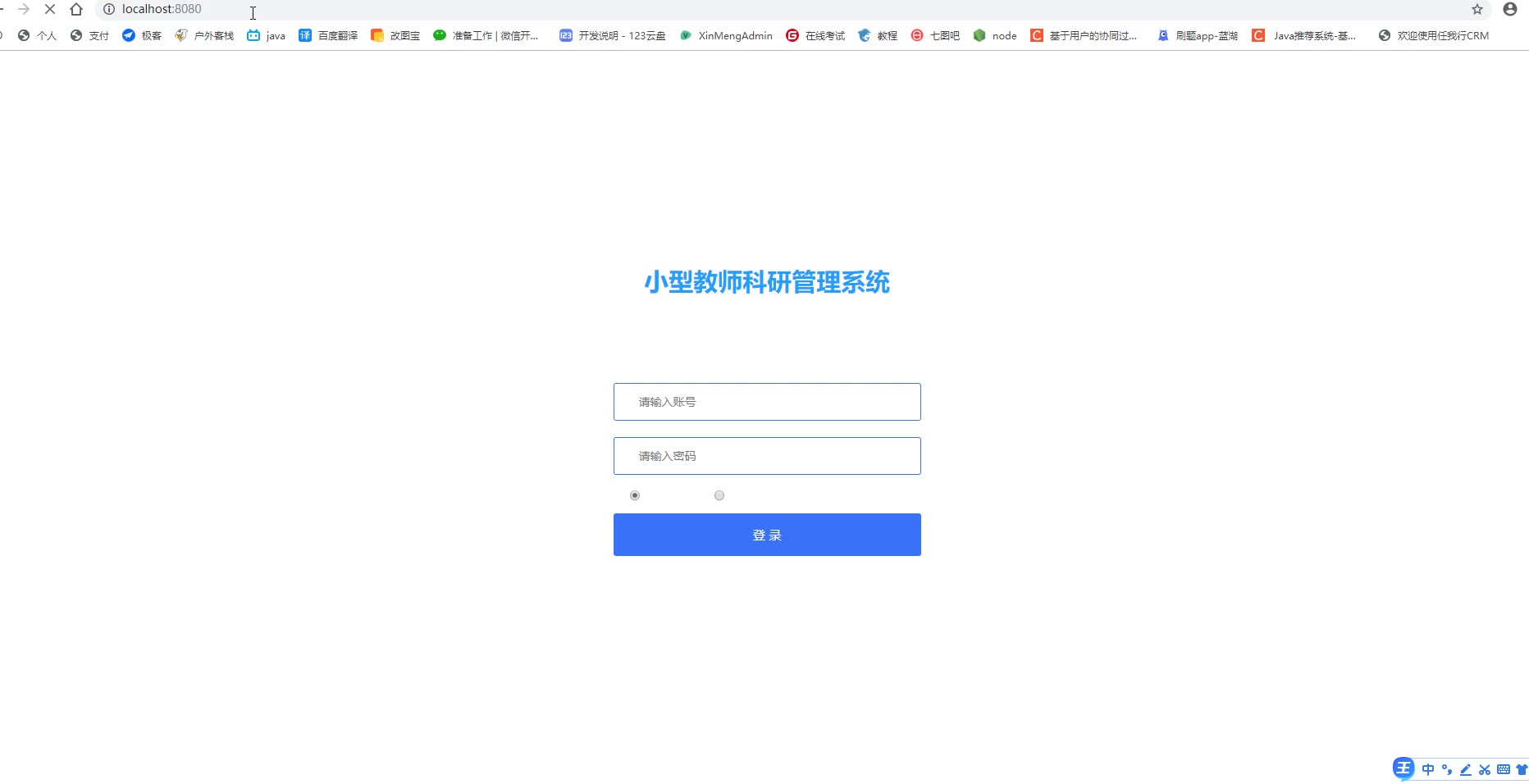Focus the 请输入密码 password field
The width and height of the screenshot is (1529, 784).
pyautogui.click(x=767, y=456)
